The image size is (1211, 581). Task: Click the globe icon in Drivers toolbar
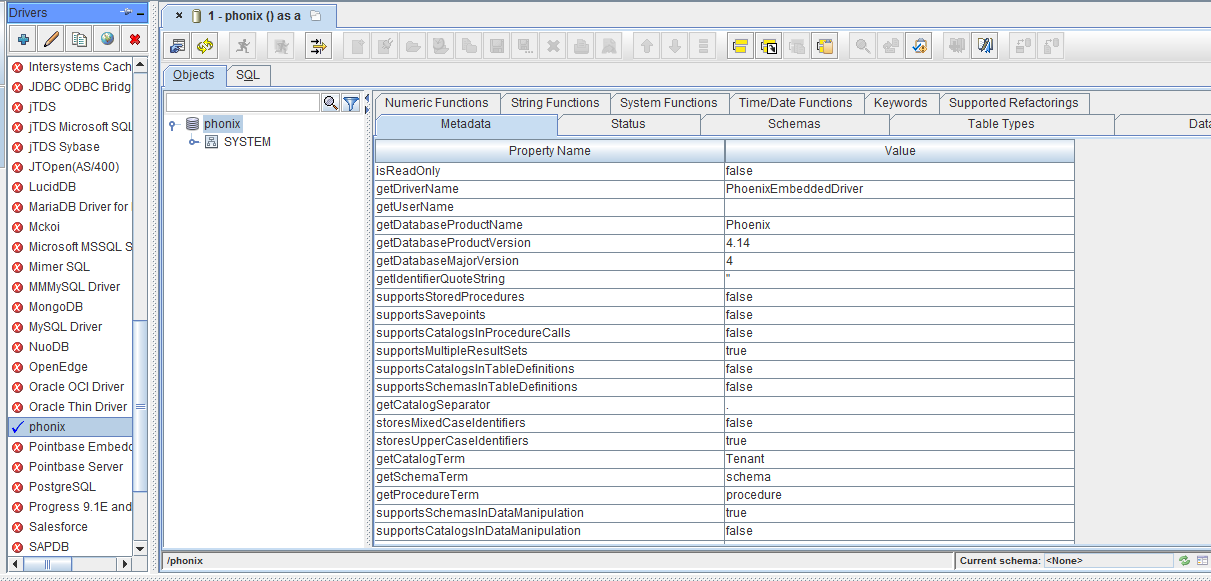click(x=107, y=40)
